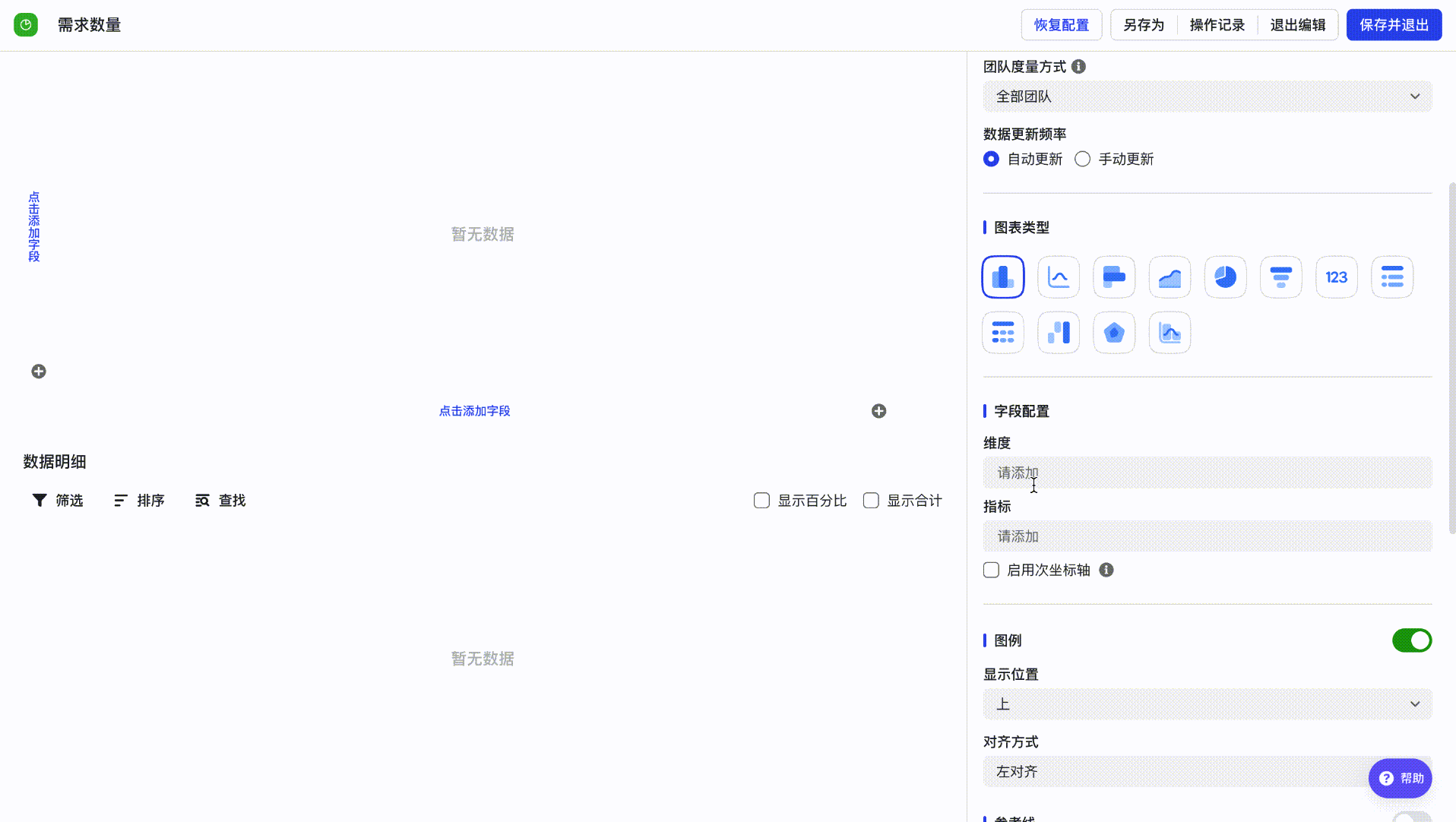Select the 123 number card chart type
This screenshot has height=822, width=1456.
pyautogui.click(x=1336, y=277)
